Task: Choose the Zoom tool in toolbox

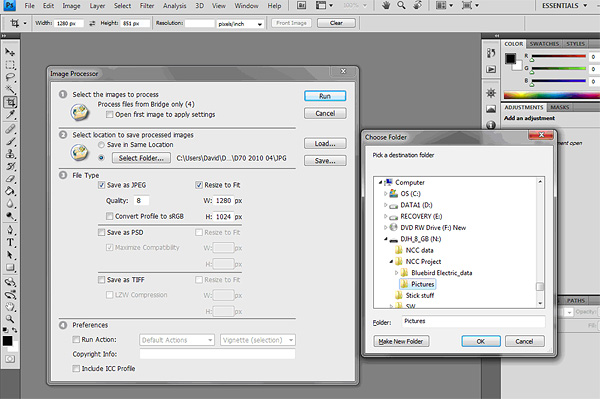Action: (10, 319)
